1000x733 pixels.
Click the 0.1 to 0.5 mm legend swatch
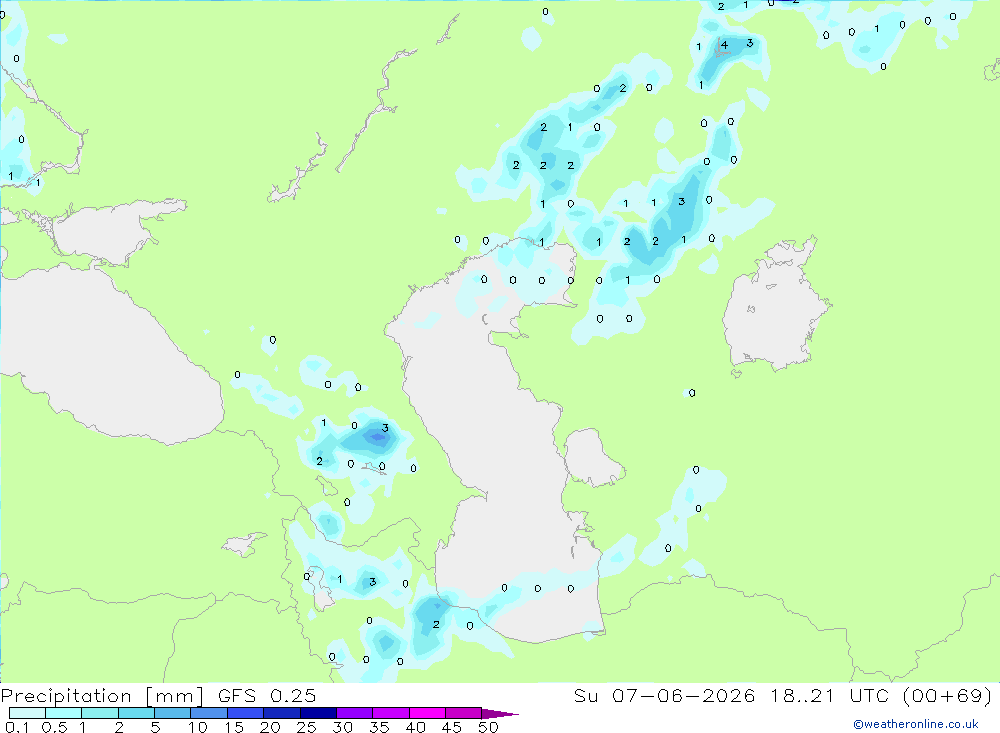[27, 713]
